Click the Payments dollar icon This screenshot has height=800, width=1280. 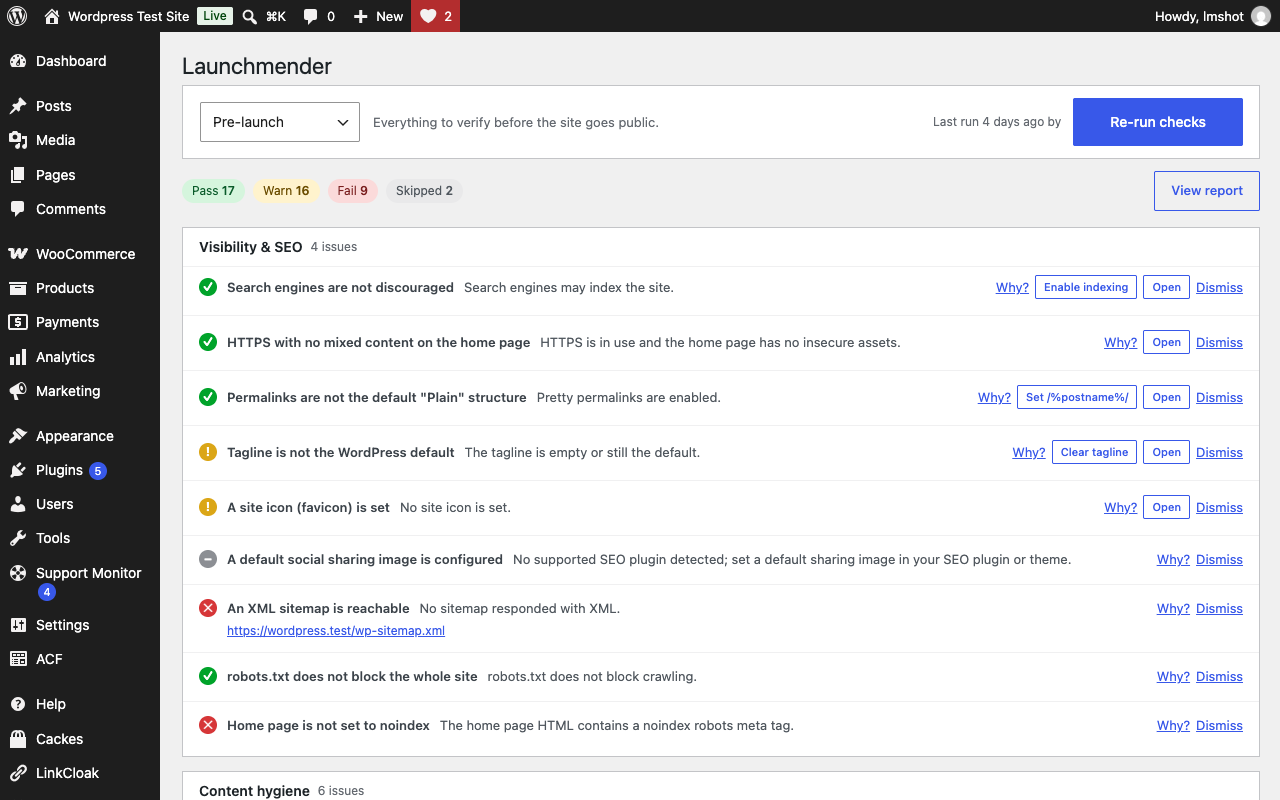[18, 322]
